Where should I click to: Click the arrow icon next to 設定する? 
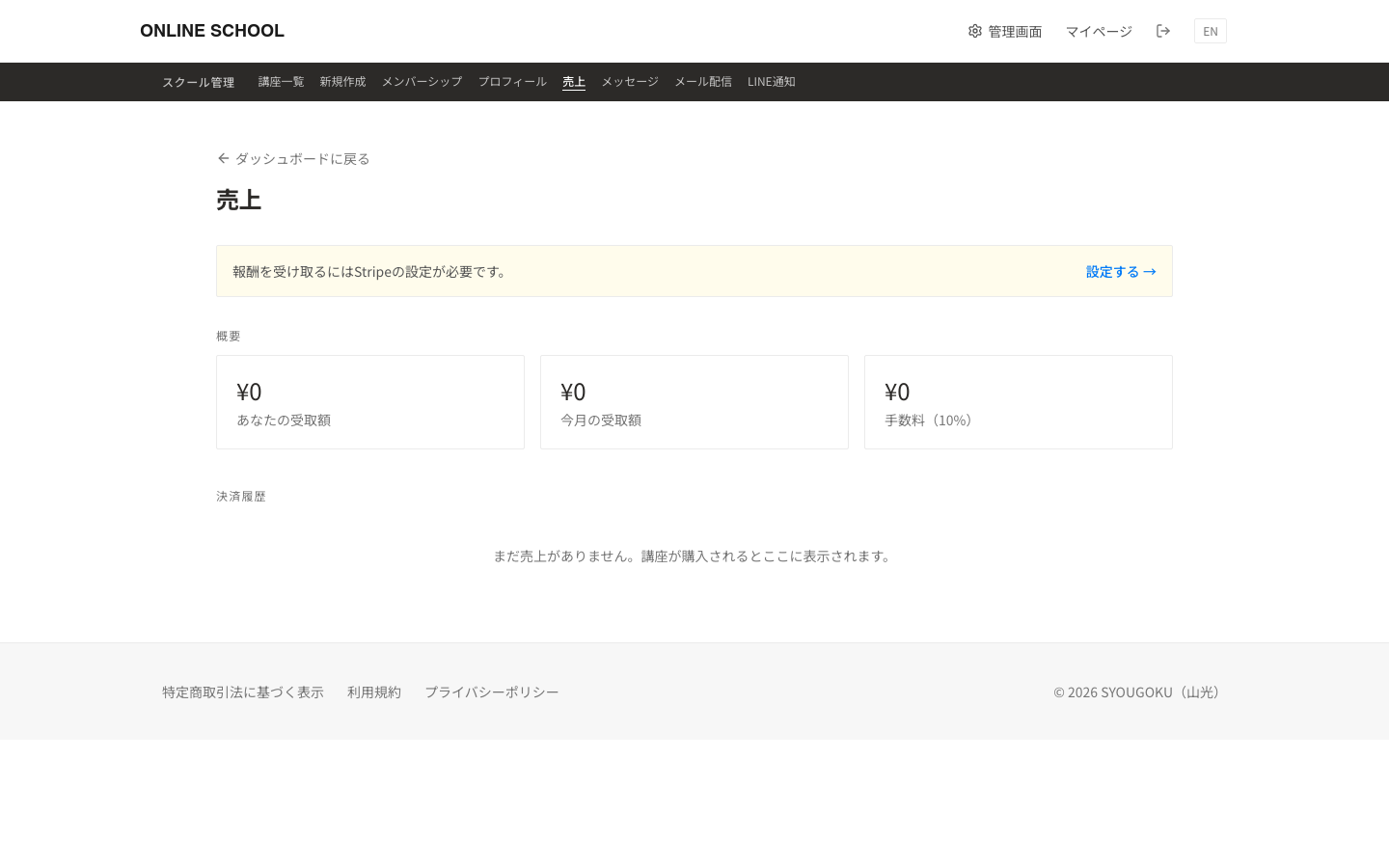1150,271
